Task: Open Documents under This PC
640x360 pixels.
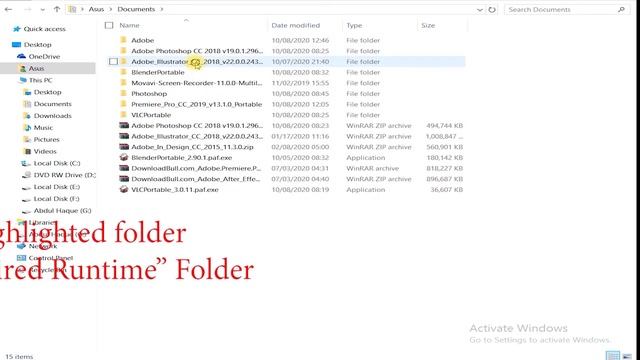Action: (53, 104)
